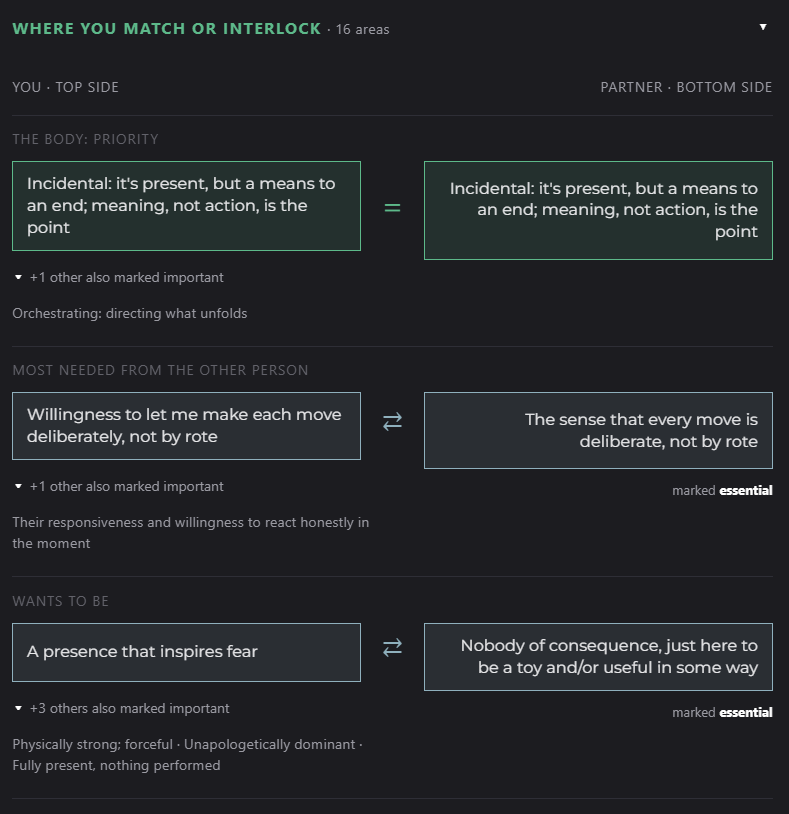
Task: Click 'You · Top Side' column header
Action: (x=65, y=87)
